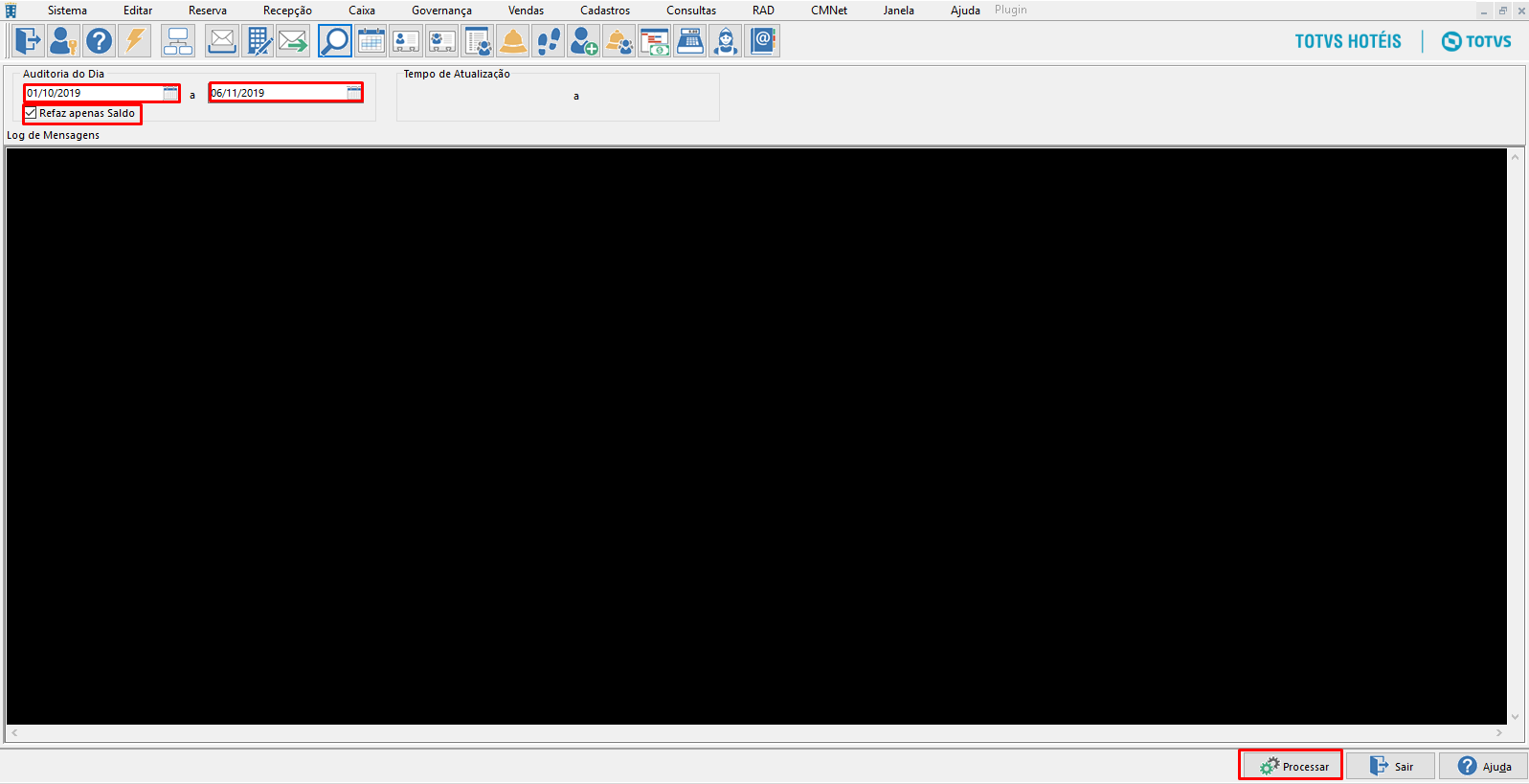Click the Sair button
This screenshot has width=1529, height=784.
tap(1391, 766)
